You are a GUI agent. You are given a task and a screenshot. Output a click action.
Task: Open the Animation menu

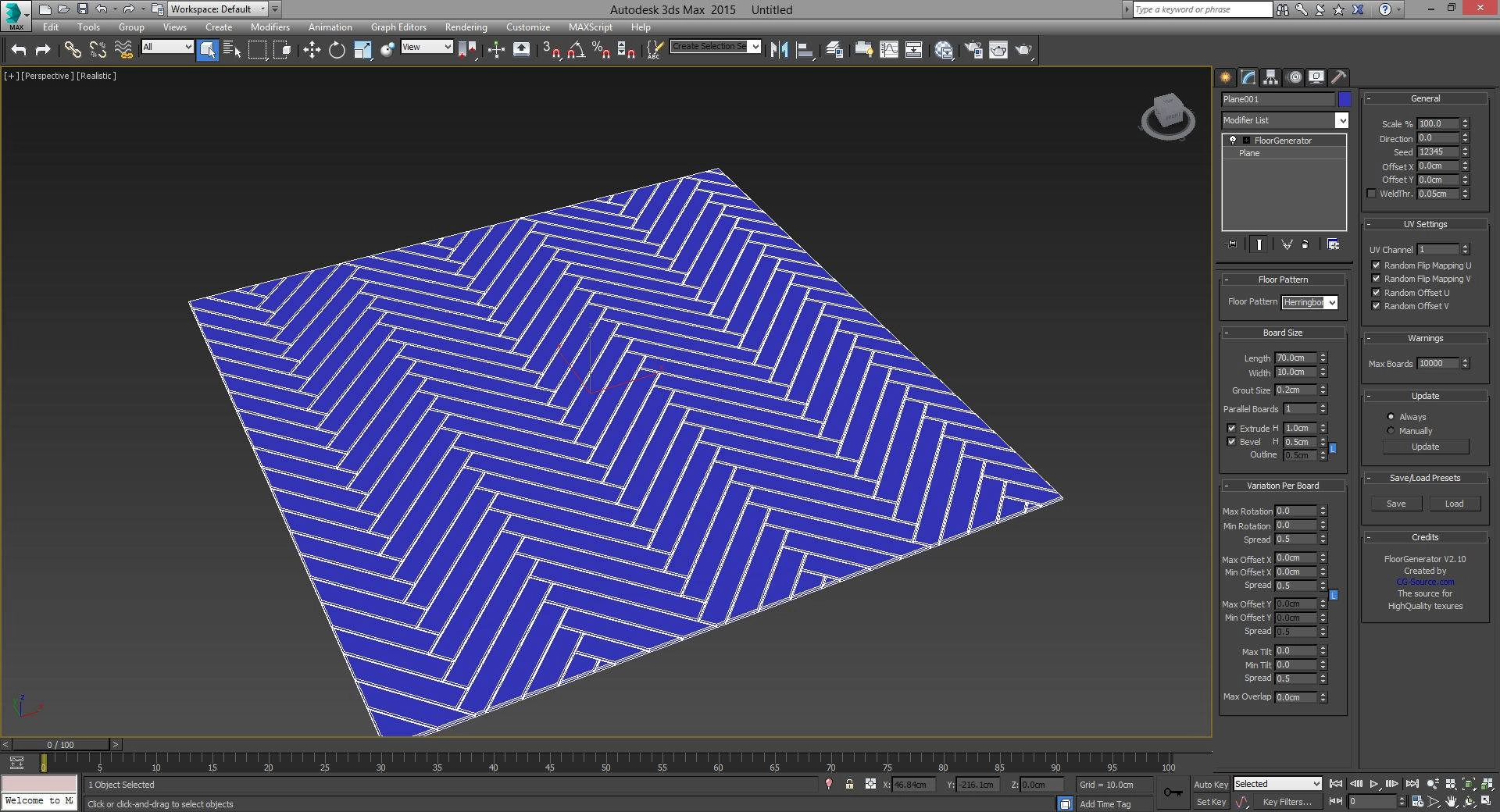(x=330, y=27)
